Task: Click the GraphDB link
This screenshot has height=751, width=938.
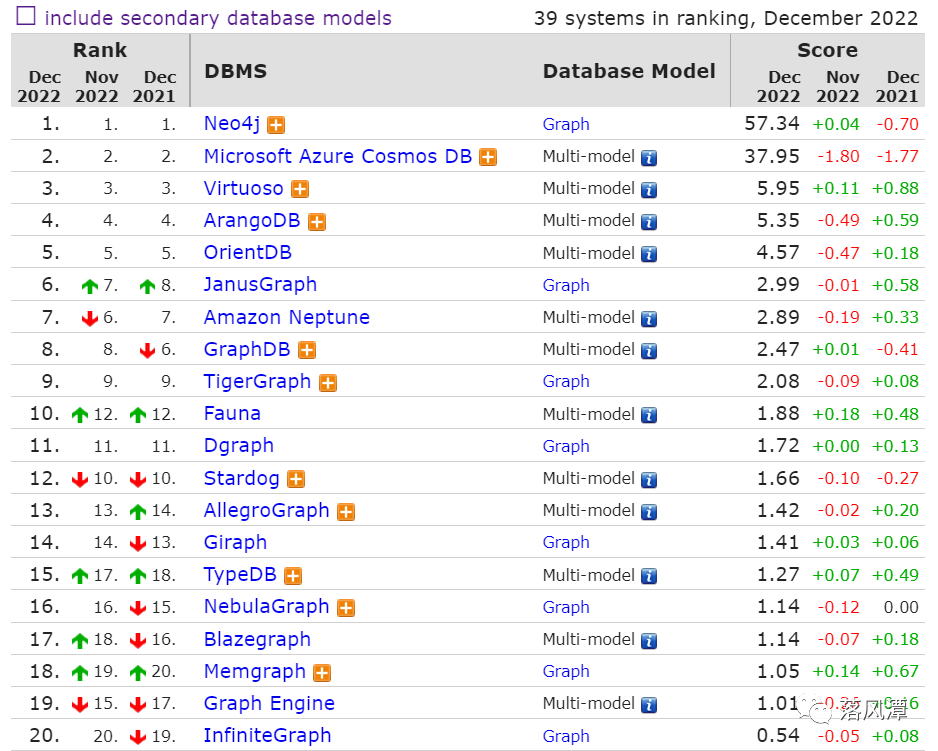Action: [247, 349]
